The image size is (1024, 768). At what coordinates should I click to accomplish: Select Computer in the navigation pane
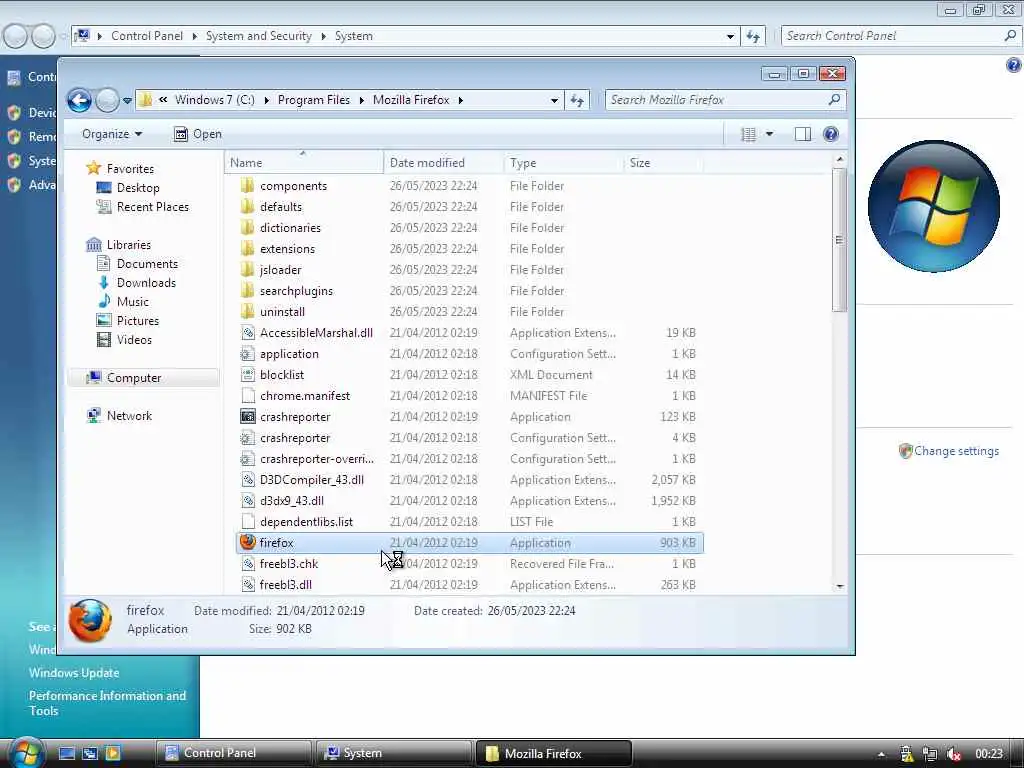(x=144, y=377)
